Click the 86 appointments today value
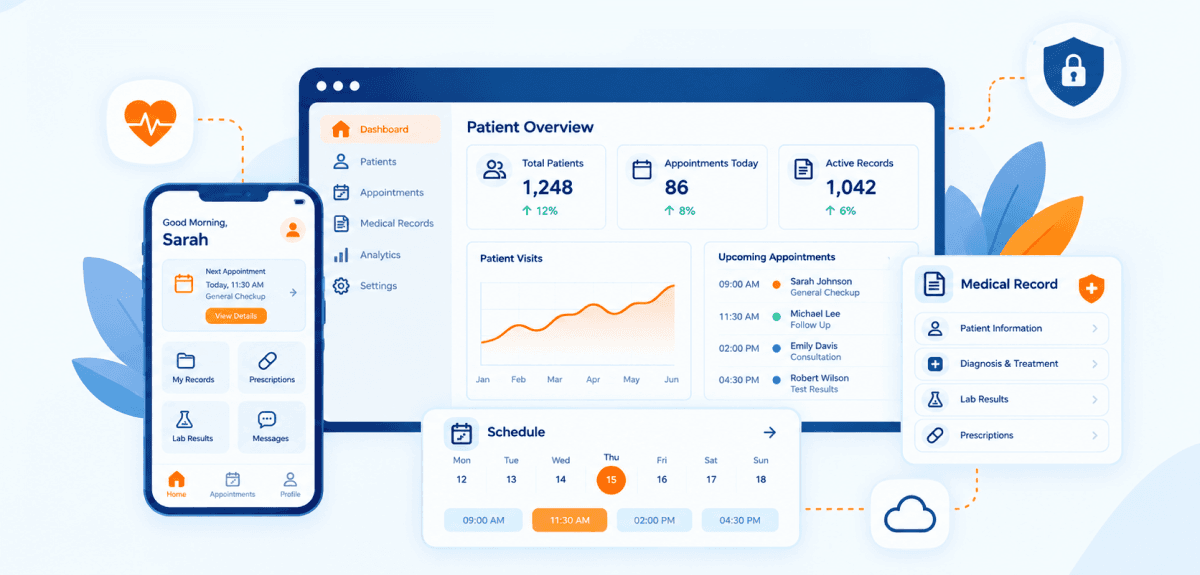Viewport: 1200px width, 575px height. click(676, 187)
